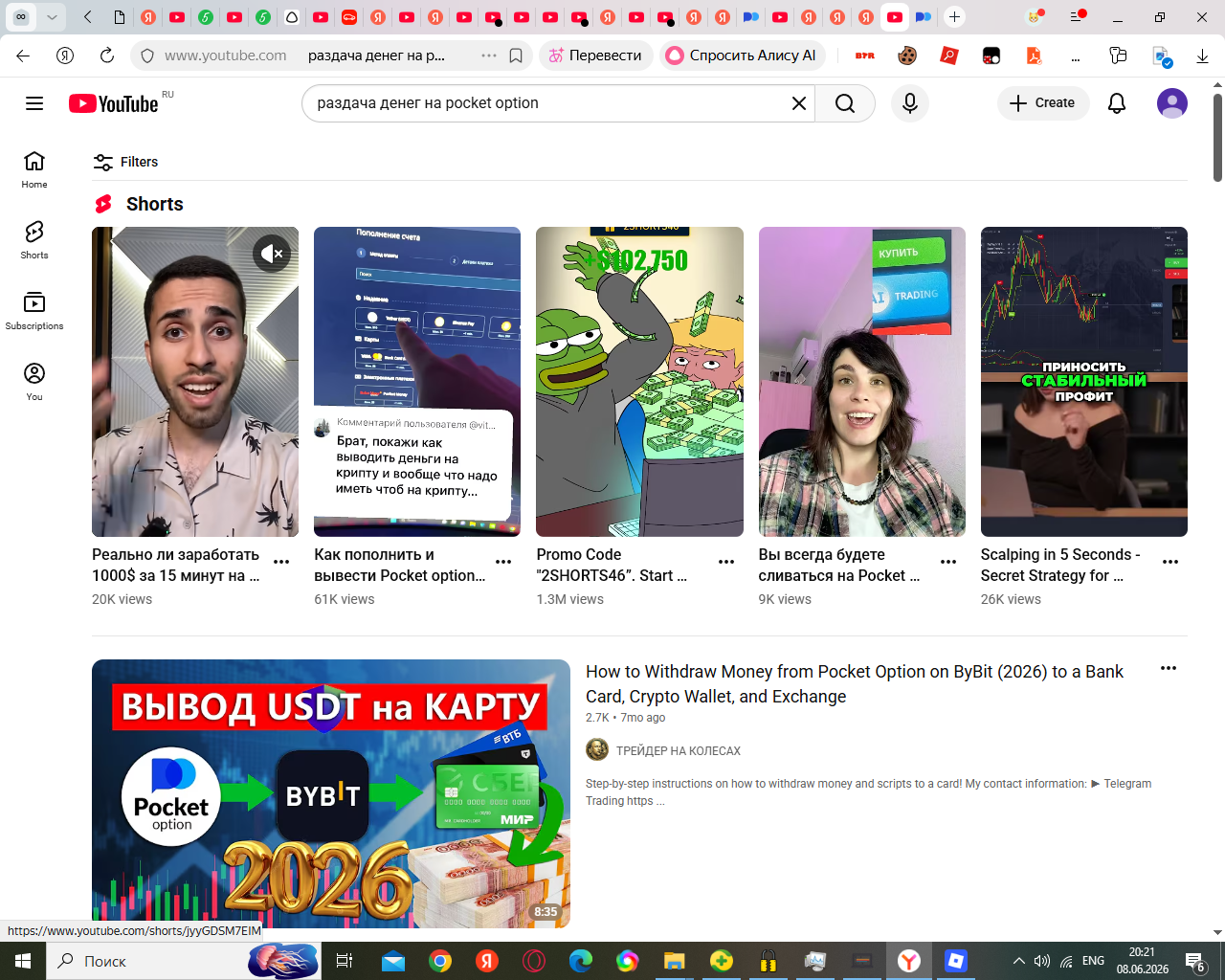Open the account avatar menu

coord(1172,103)
